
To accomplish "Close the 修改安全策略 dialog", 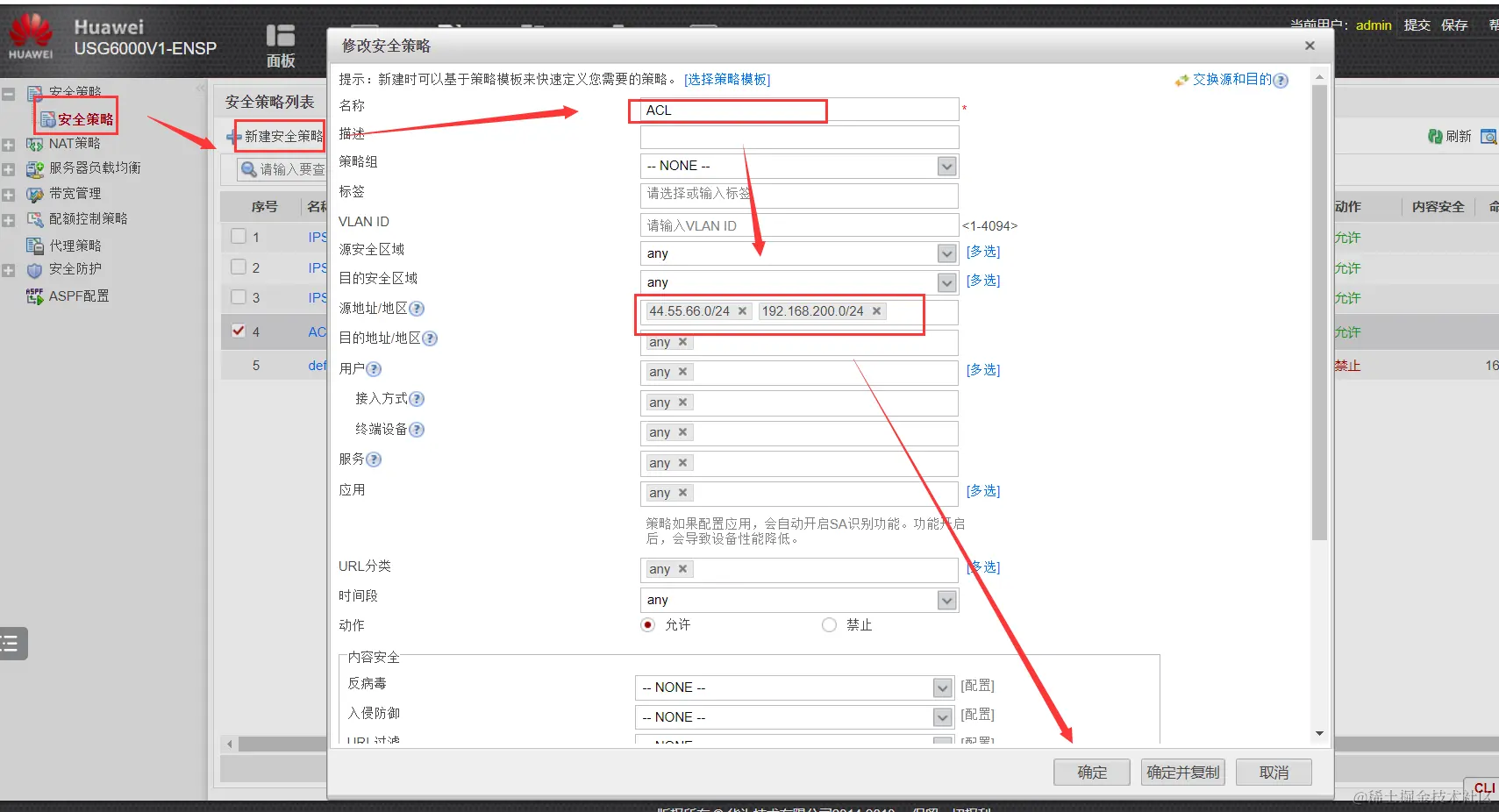I will pos(1310,46).
